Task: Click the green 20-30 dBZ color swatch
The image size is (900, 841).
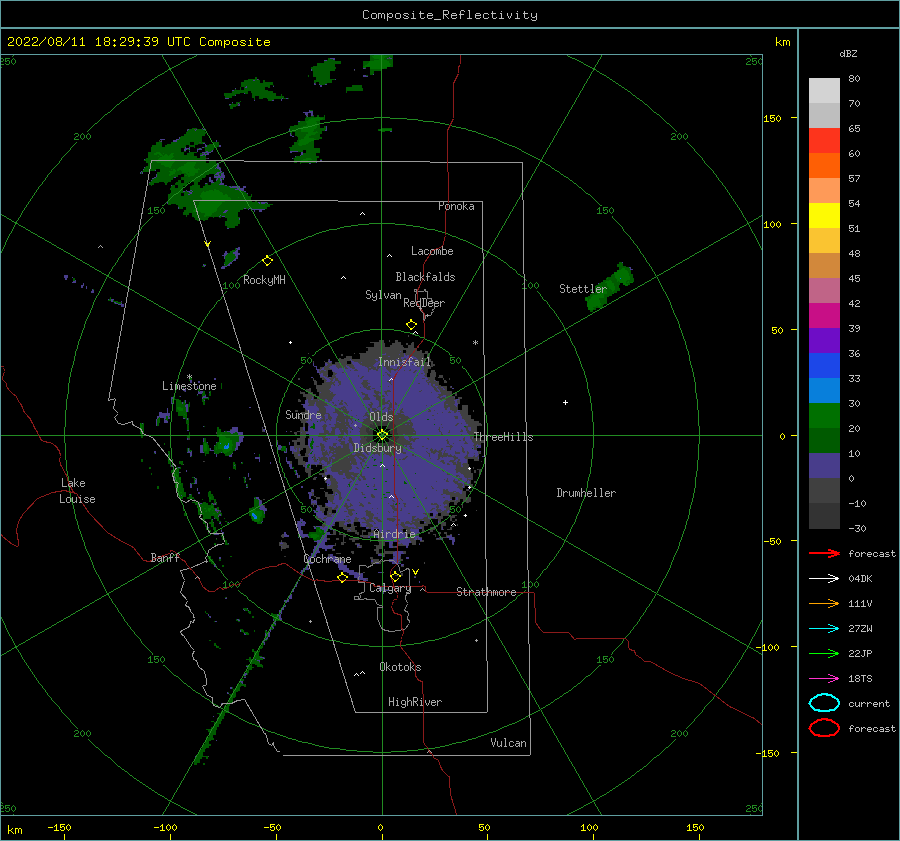Action: (x=824, y=416)
